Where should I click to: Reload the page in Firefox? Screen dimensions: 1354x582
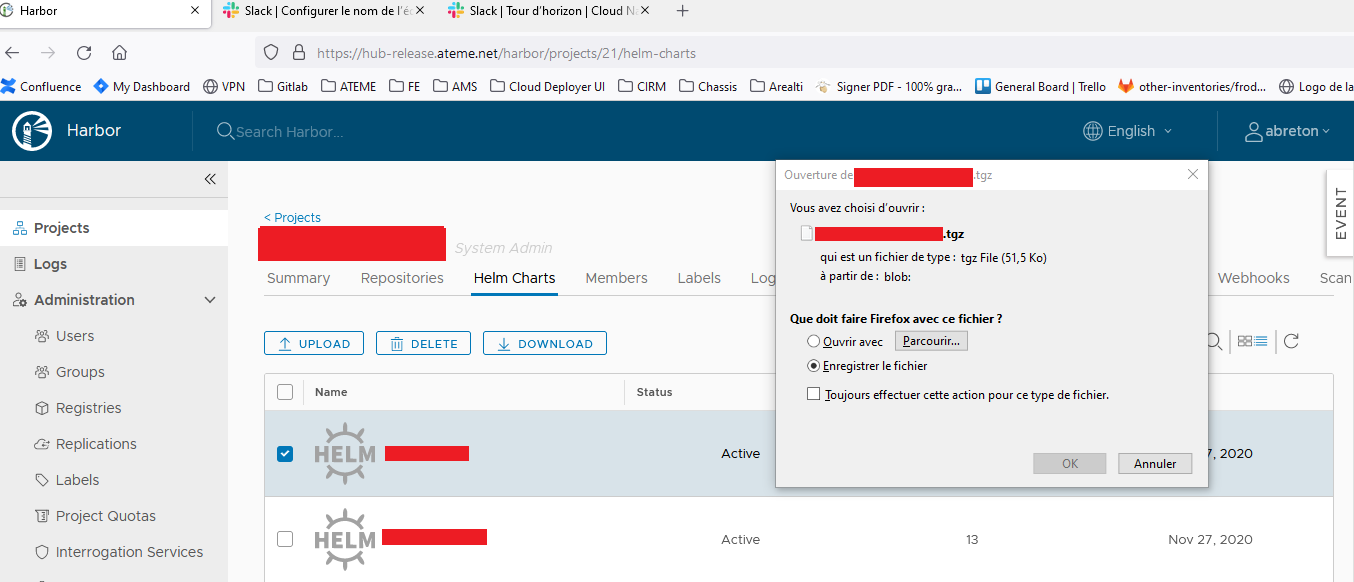point(84,53)
